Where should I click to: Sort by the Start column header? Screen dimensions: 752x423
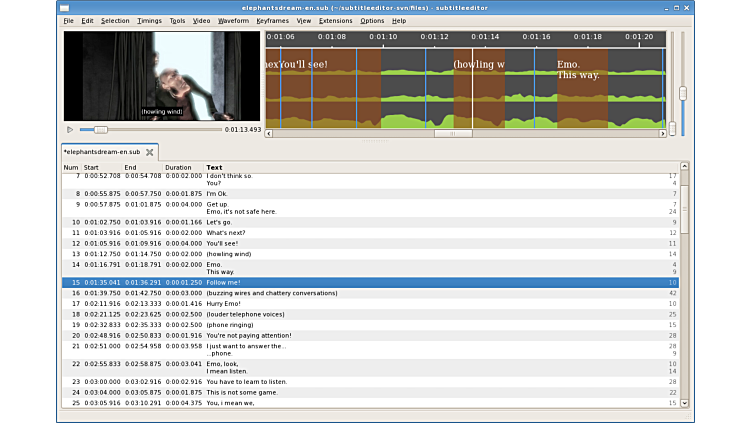click(91, 167)
